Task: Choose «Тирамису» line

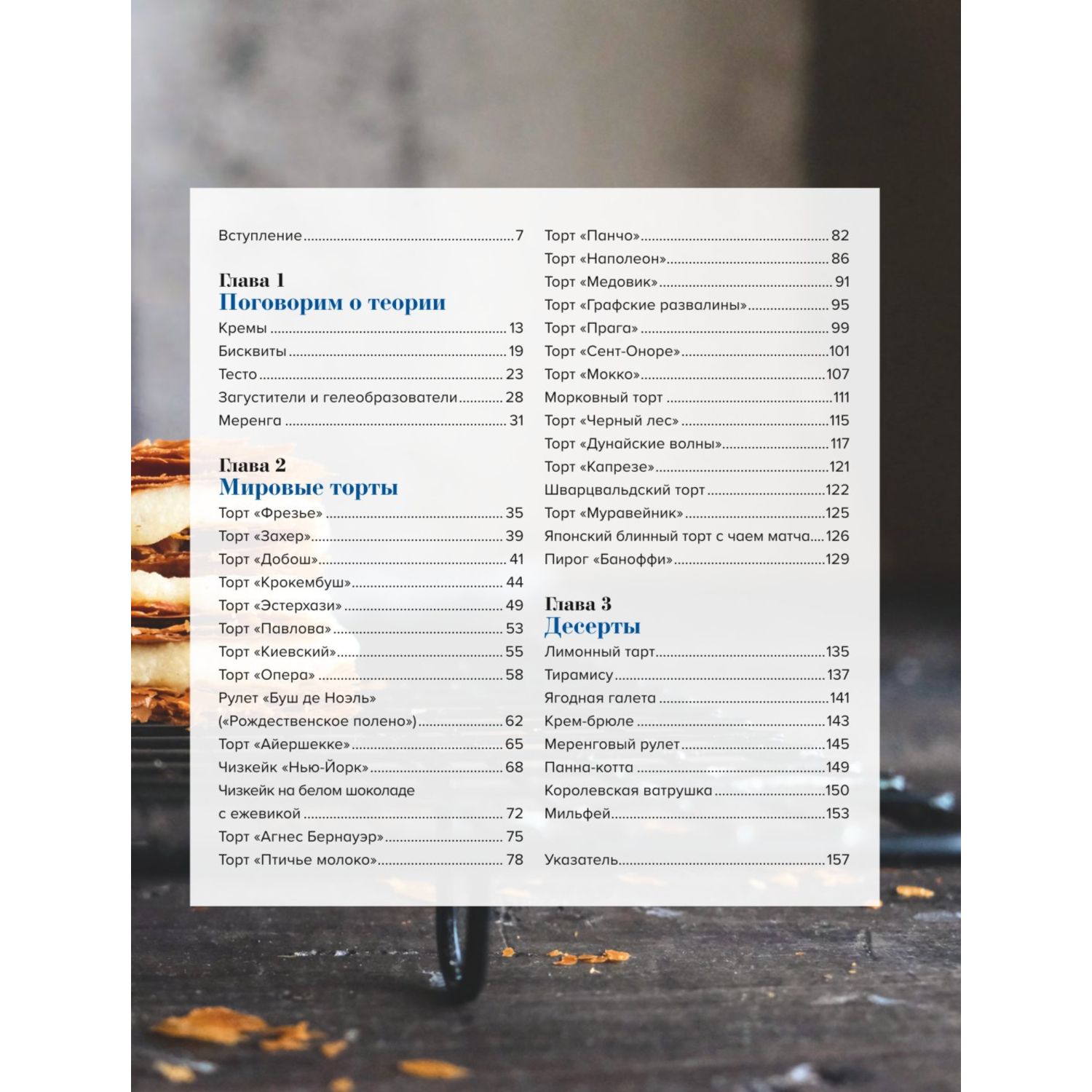Action: point(697,675)
